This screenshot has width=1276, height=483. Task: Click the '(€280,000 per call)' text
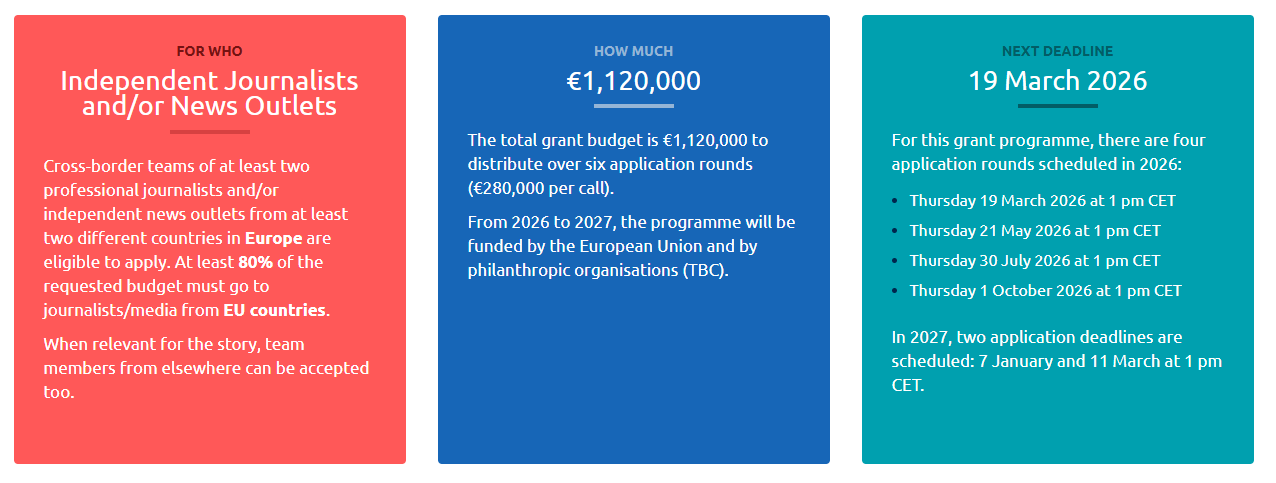click(541, 188)
